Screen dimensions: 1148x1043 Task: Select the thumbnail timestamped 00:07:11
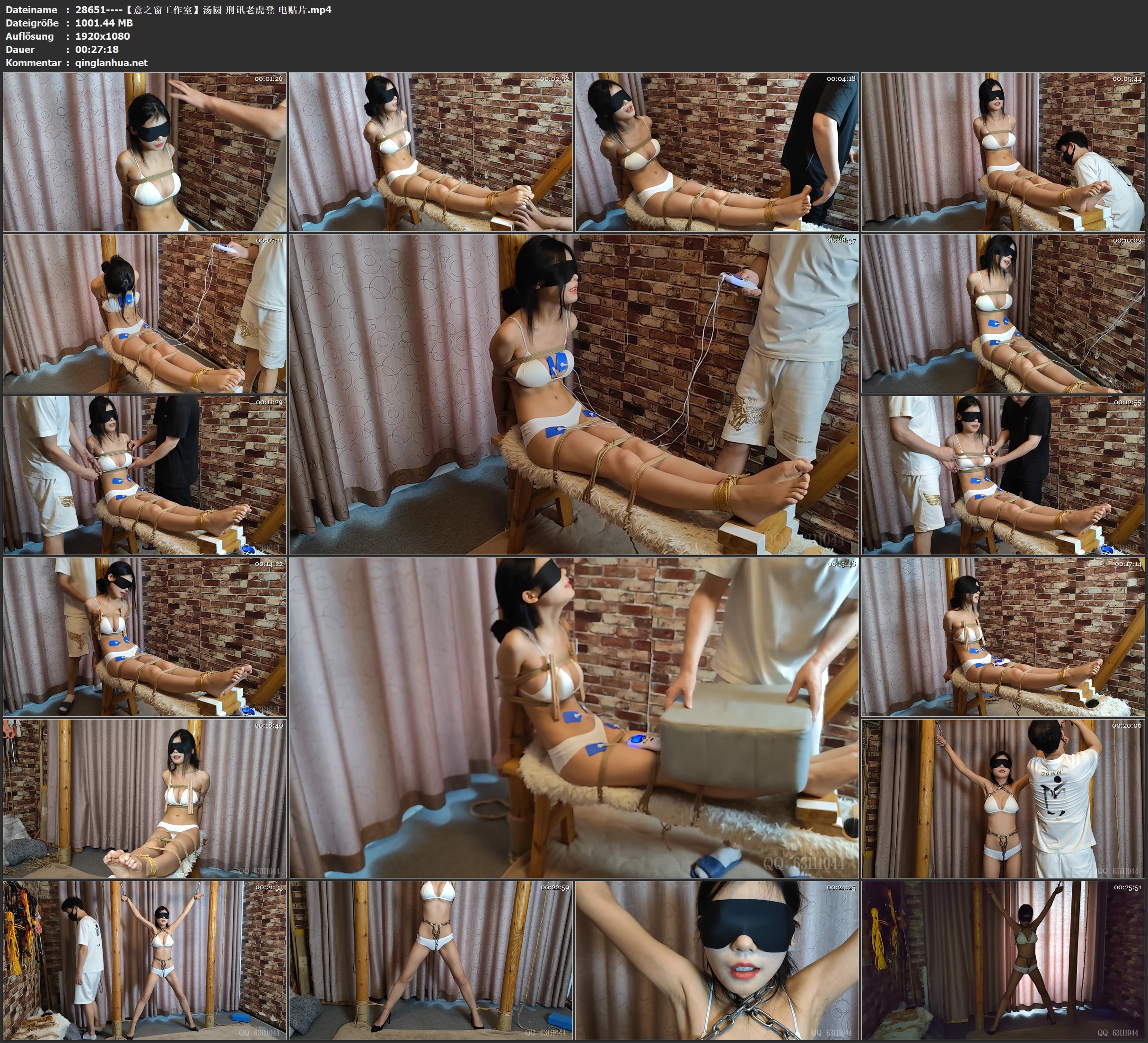coord(145,313)
